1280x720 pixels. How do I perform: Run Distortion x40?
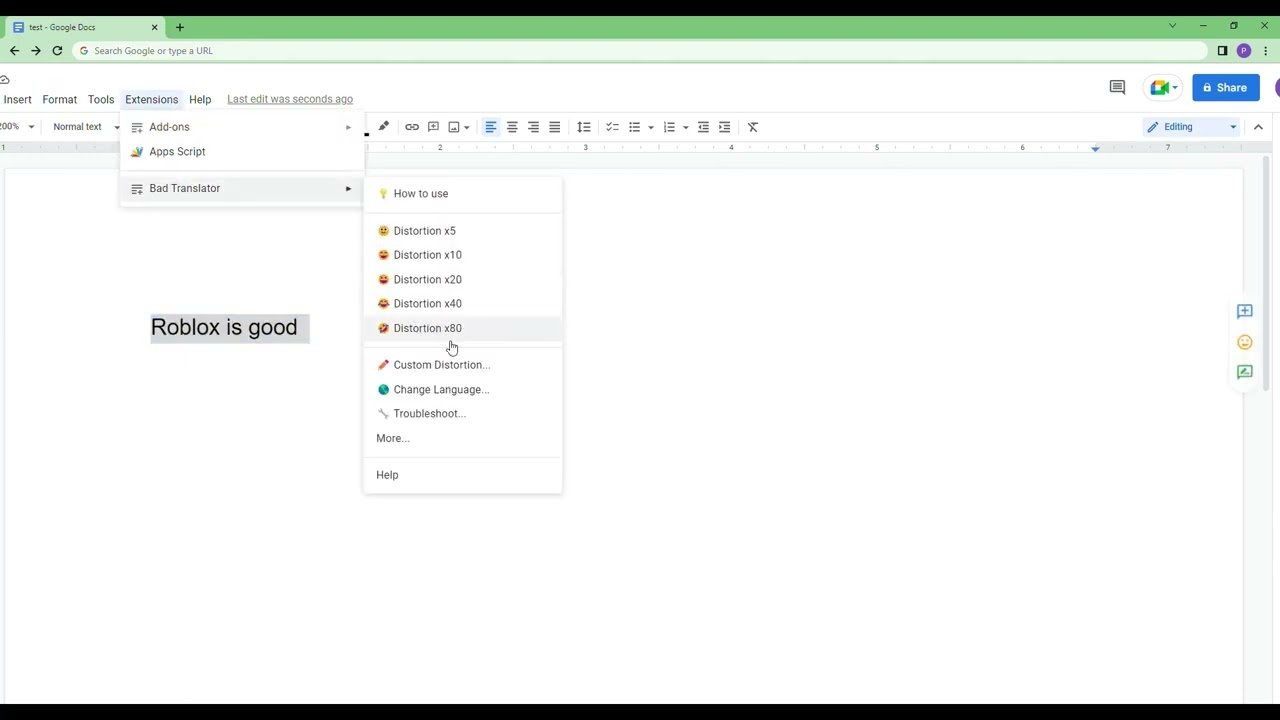coord(463,304)
